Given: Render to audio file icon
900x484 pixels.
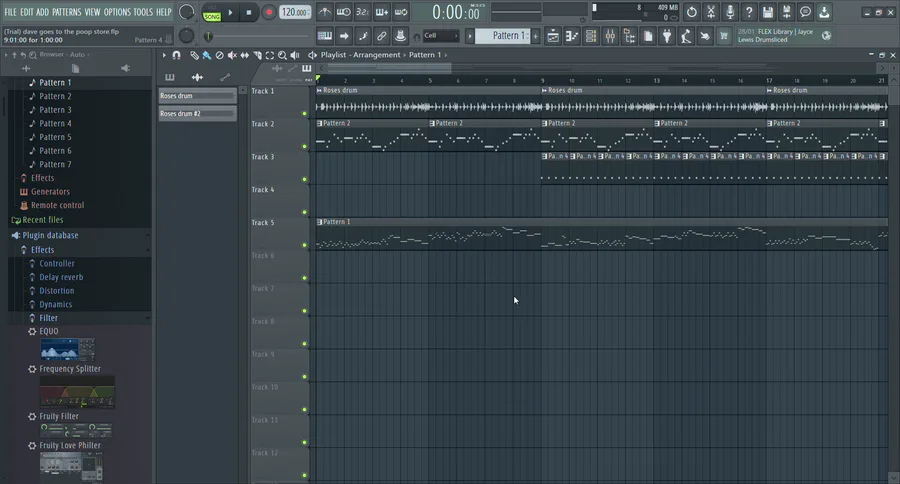Looking at the screenshot, I should click(786, 12).
